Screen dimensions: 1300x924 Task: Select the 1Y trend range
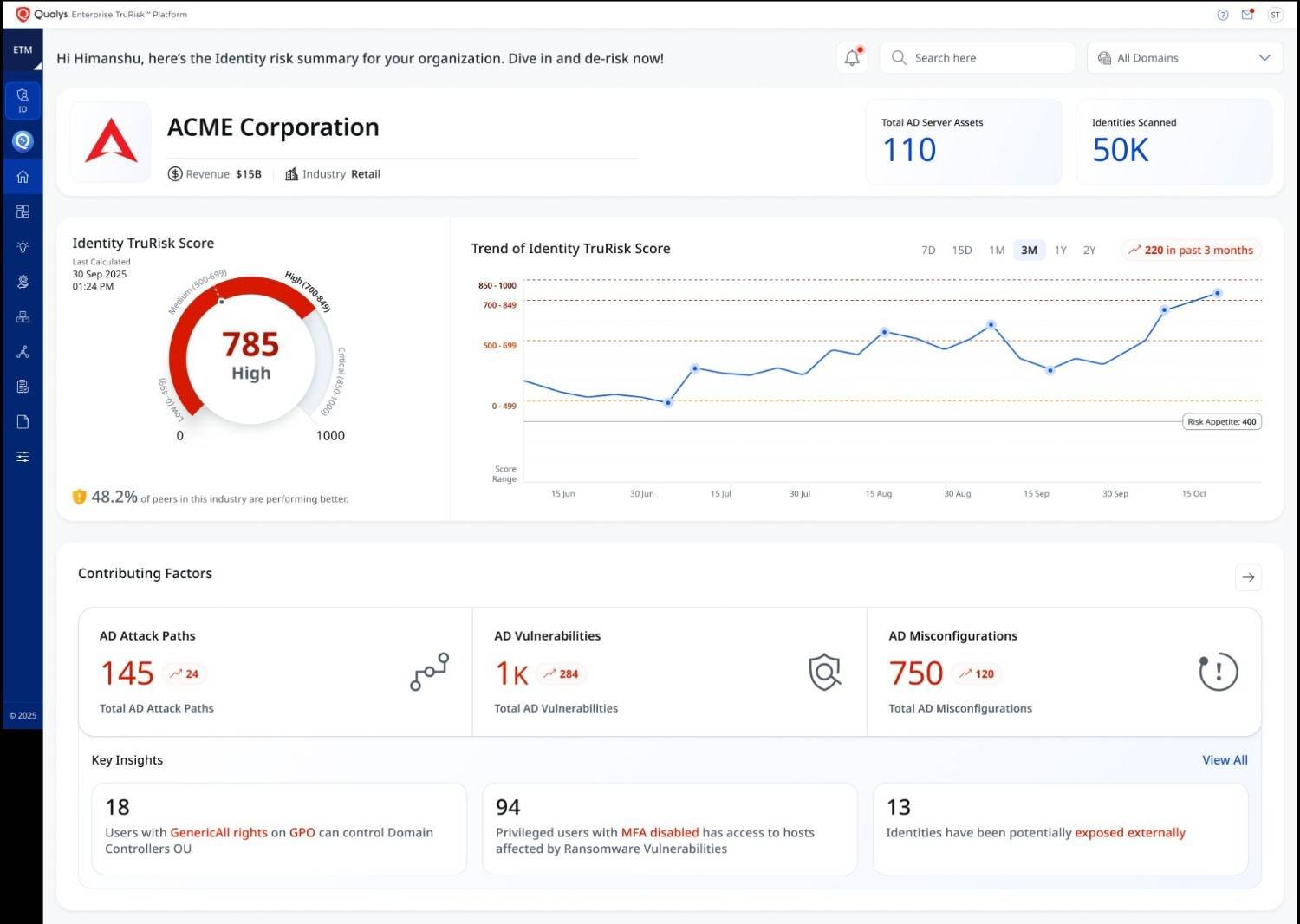pyautogui.click(x=1060, y=251)
